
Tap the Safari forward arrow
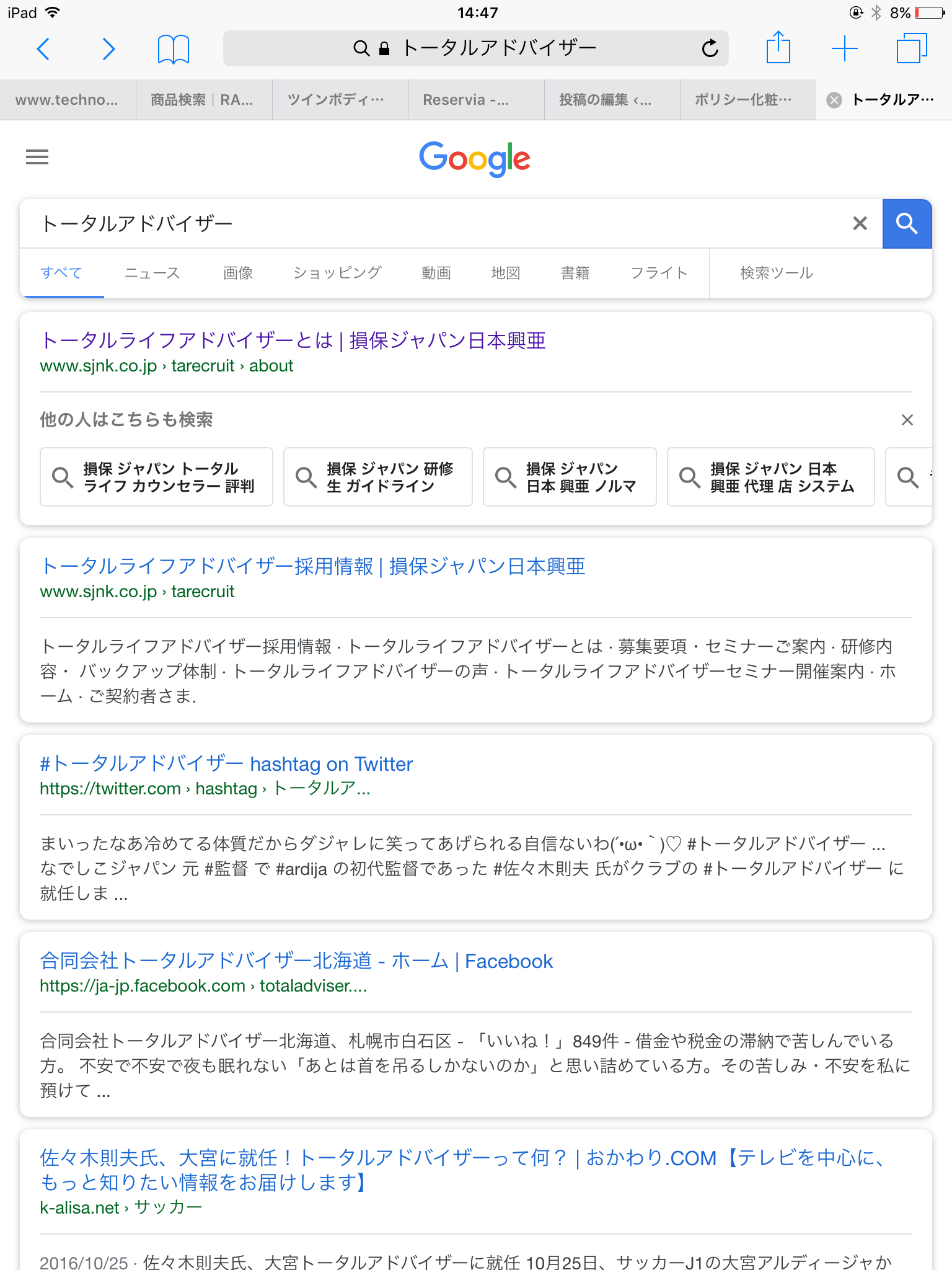click(108, 48)
